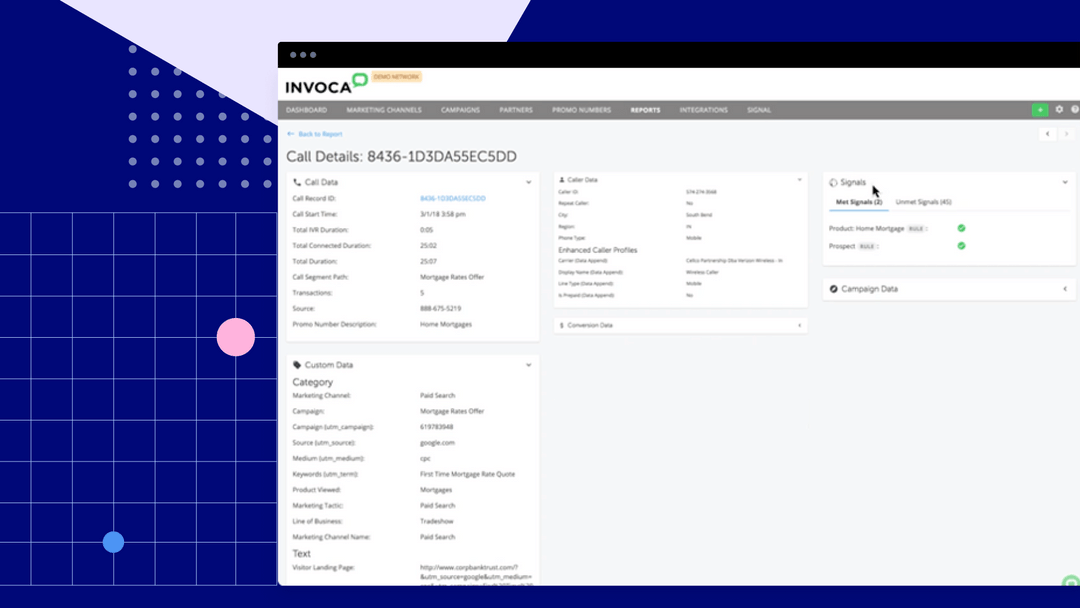Open the Campaigns navigation tab

(460, 110)
